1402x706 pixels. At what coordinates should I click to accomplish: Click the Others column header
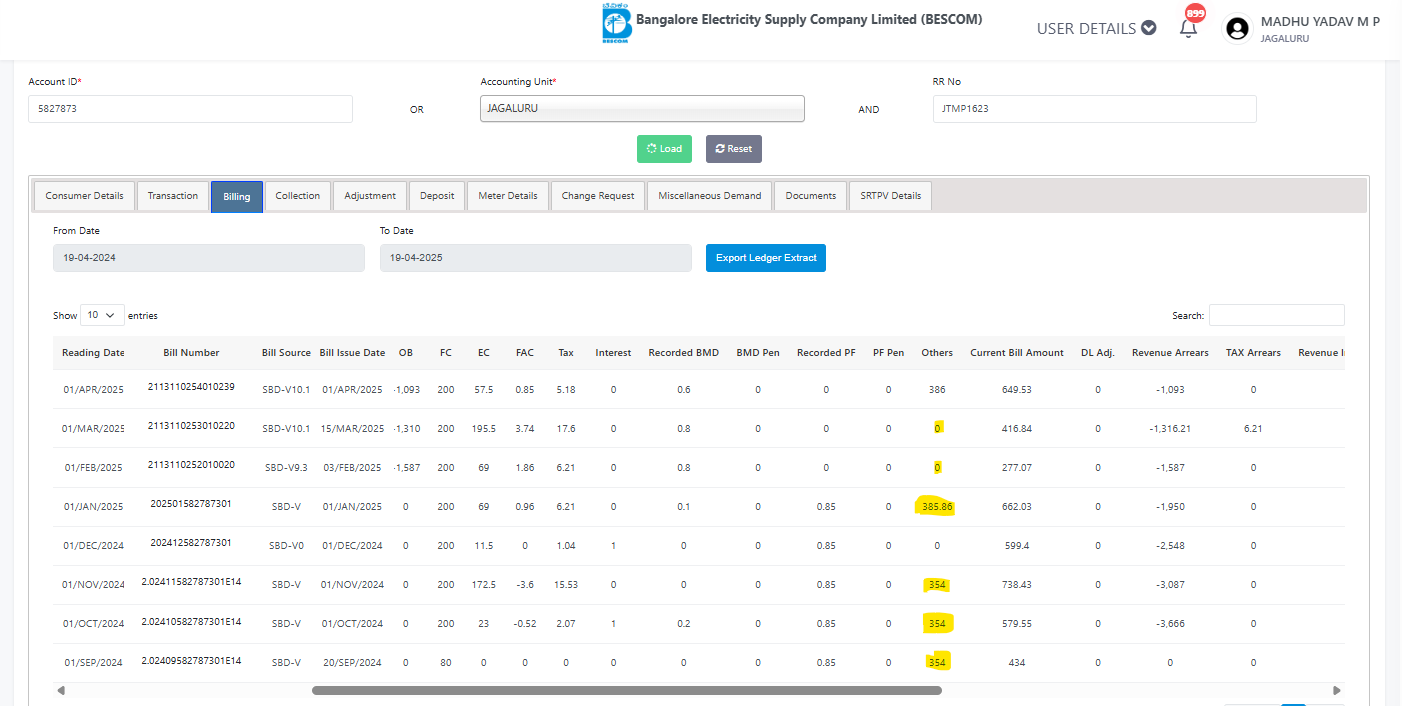coord(937,353)
